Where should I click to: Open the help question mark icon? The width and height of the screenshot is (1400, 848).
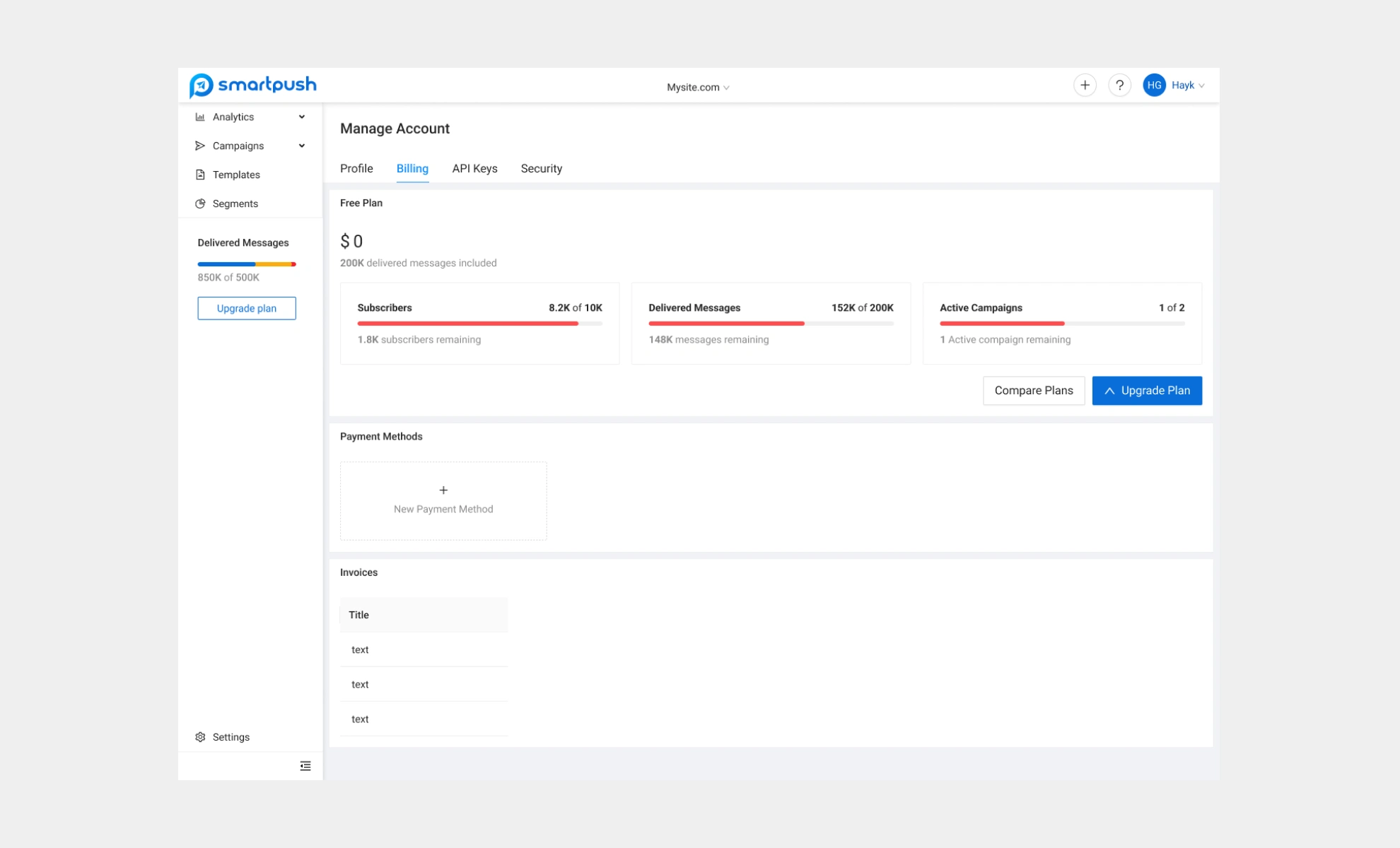1119,84
